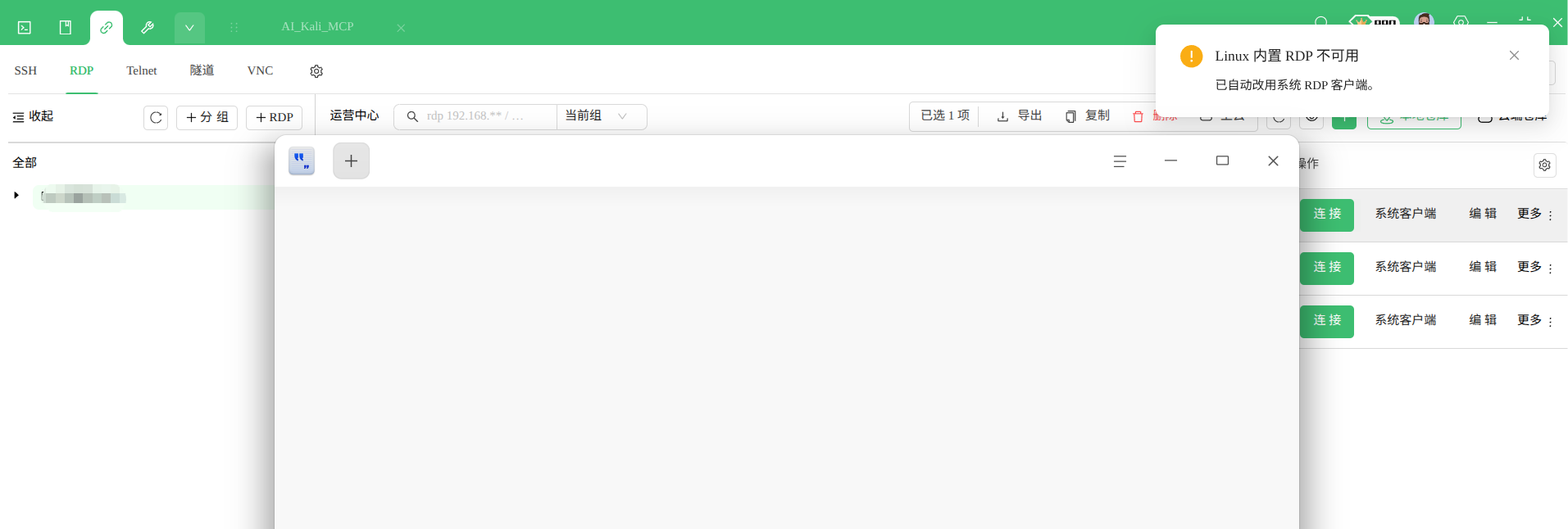The image size is (1568, 529).
Task: Open the hamburger menu in the front window
Action: click(x=1120, y=161)
